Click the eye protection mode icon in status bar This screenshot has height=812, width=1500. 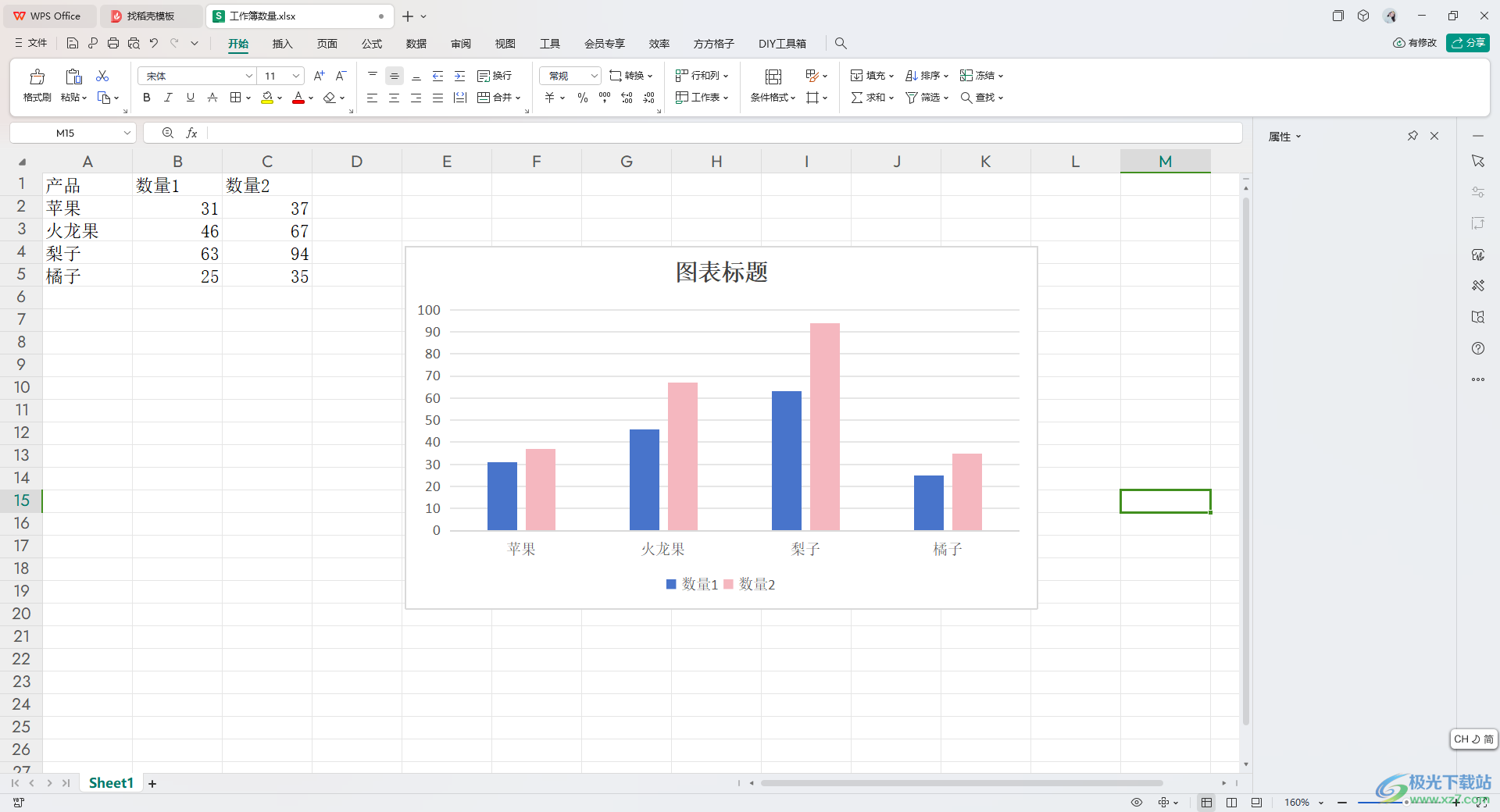coord(1137,803)
